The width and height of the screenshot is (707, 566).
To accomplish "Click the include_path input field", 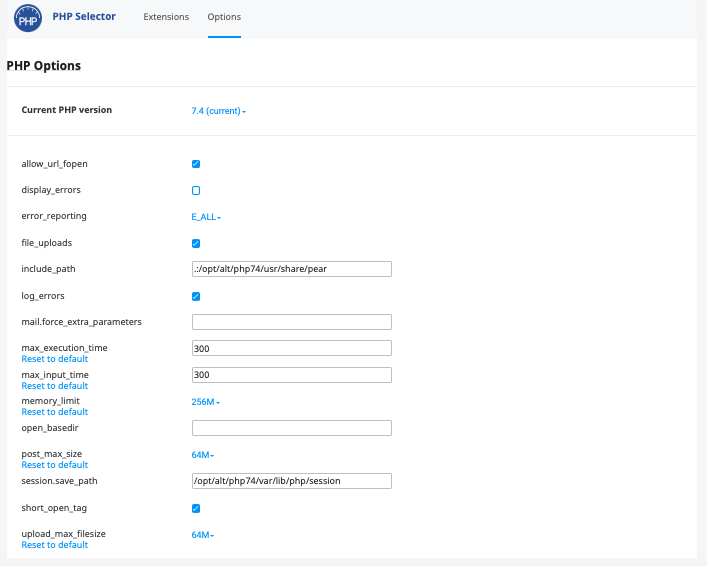I will [x=291, y=269].
